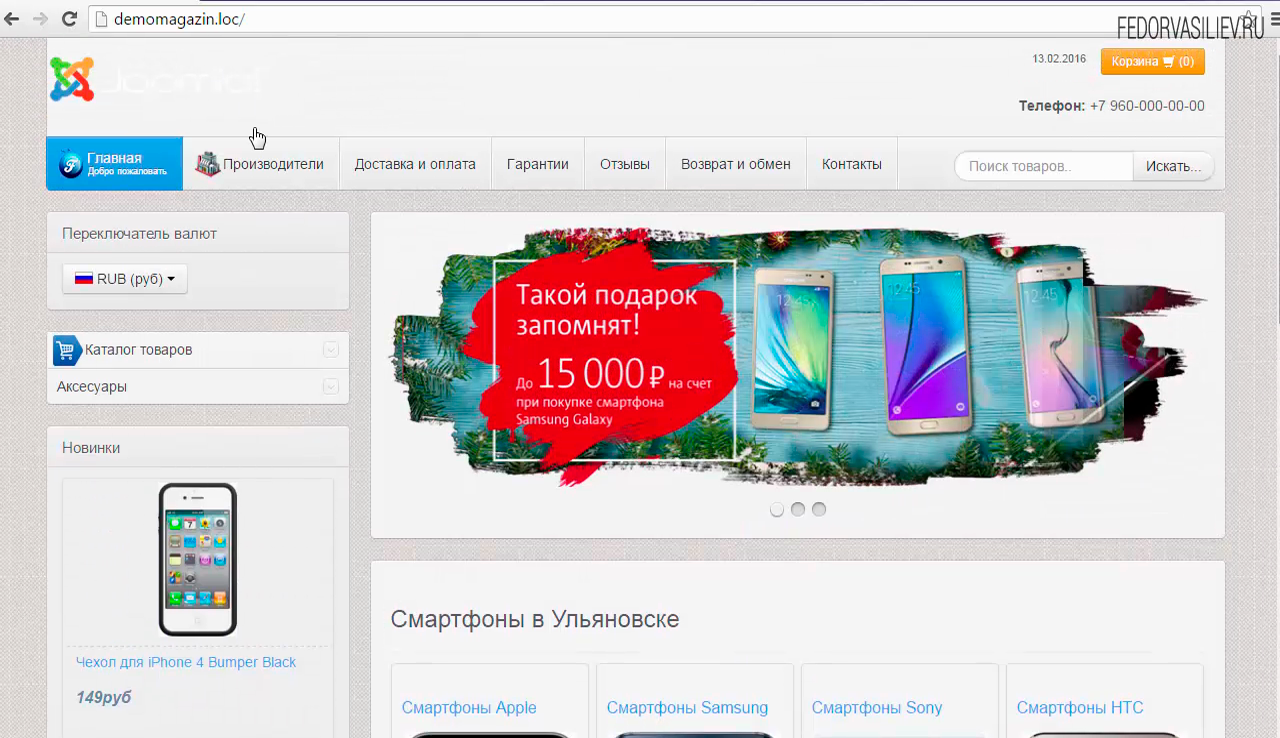Screen dimensions: 1280x738
Task: Open the Смартфоны Samsung category
Action: pyautogui.click(x=687, y=708)
